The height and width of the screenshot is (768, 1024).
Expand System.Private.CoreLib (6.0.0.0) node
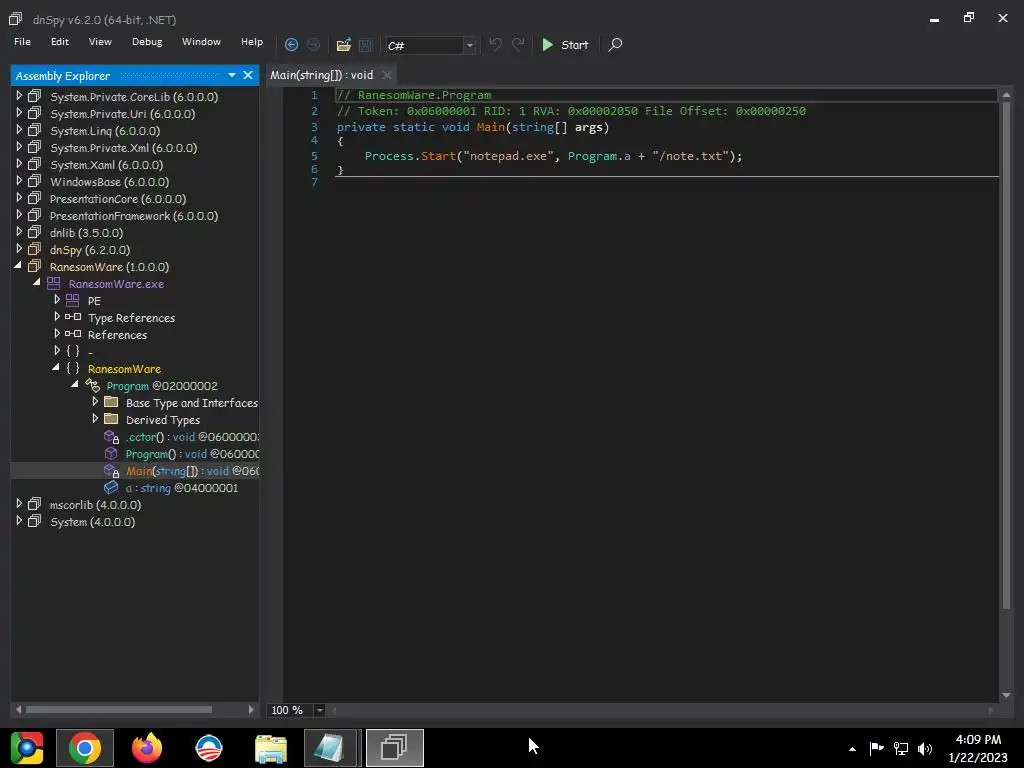pos(19,96)
